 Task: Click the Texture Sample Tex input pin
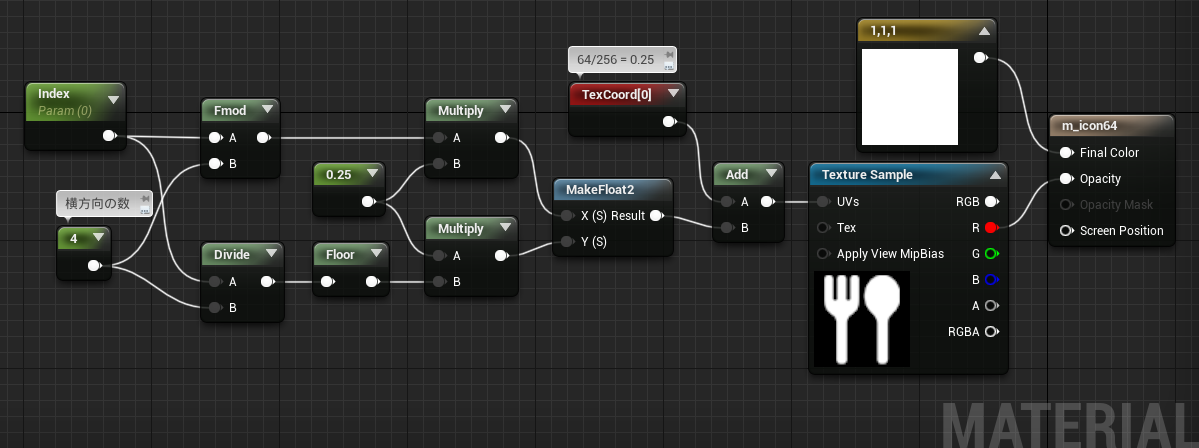click(x=823, y=228)
